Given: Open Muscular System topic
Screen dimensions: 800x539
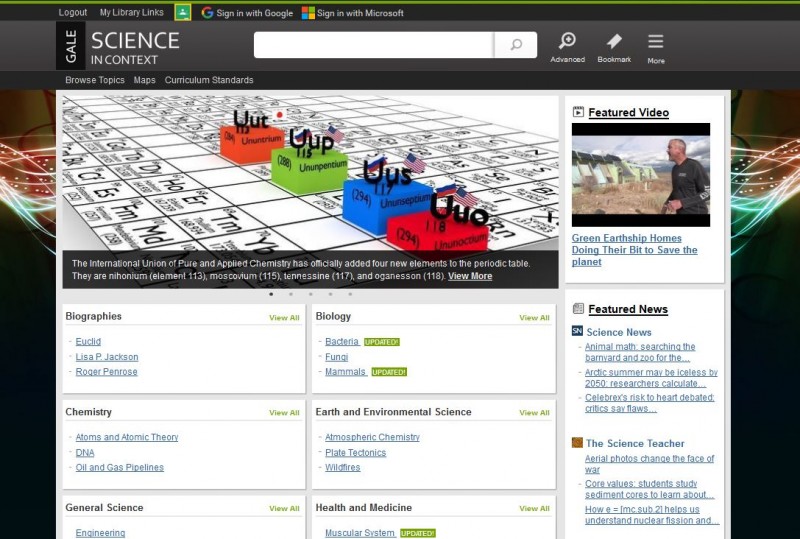Looking at the screenshot, I should [x=360, y=533].
